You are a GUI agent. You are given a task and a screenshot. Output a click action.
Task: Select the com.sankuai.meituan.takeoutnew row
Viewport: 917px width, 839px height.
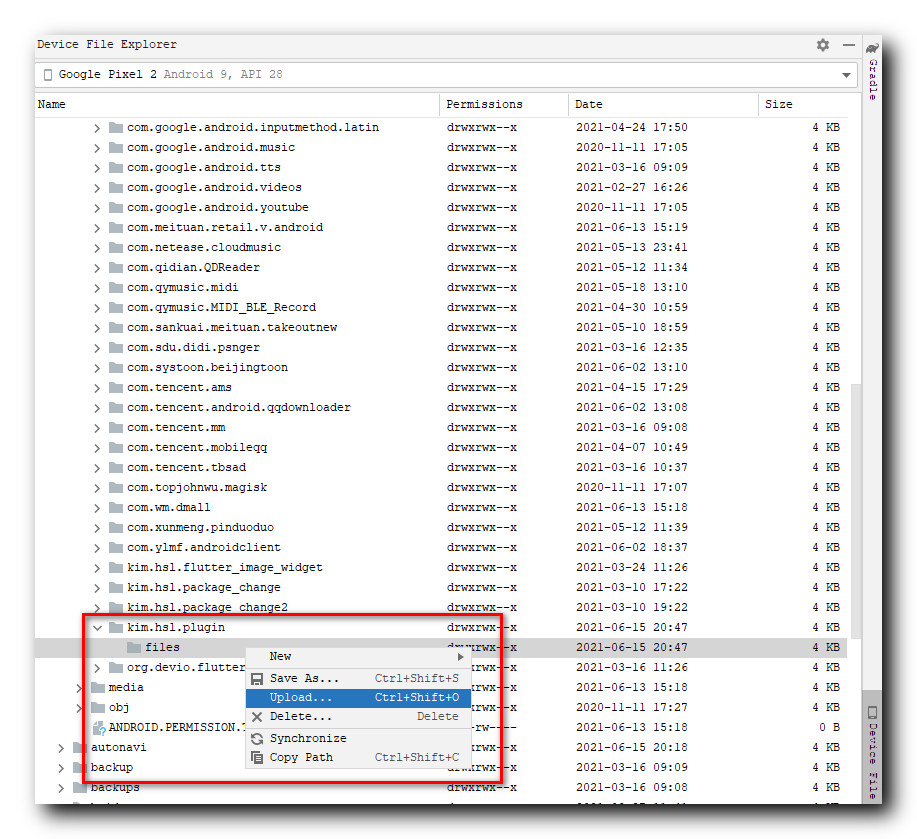440,327
